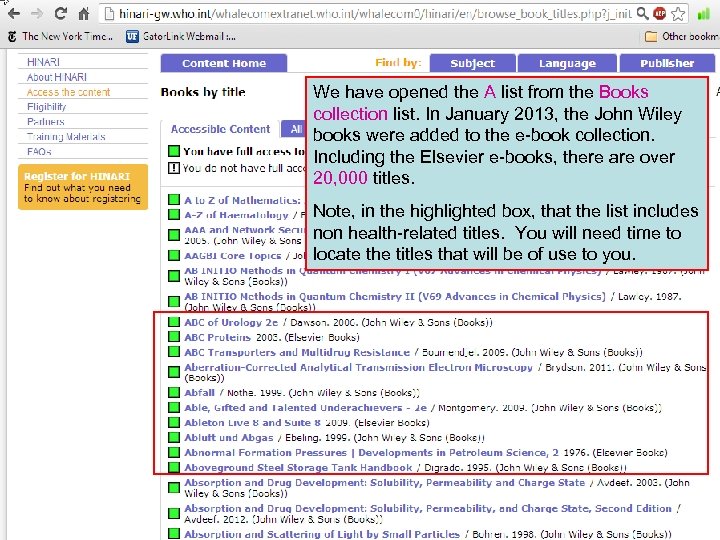The image size is (720, 540).
Task: Bookmark this page with the star icon
Action: [678, 14]
